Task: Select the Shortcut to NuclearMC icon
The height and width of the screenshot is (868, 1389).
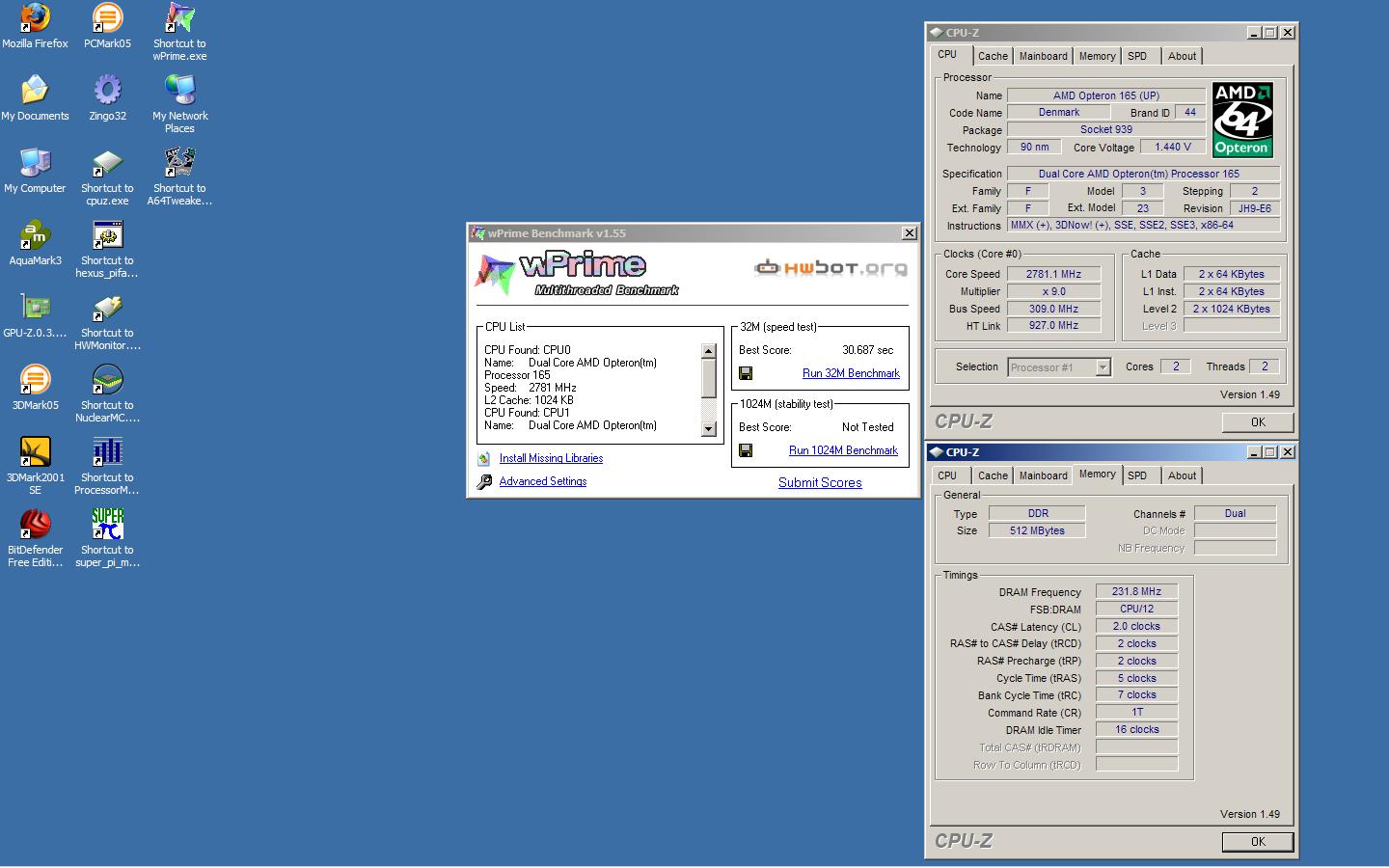Action: pos(107,379)
